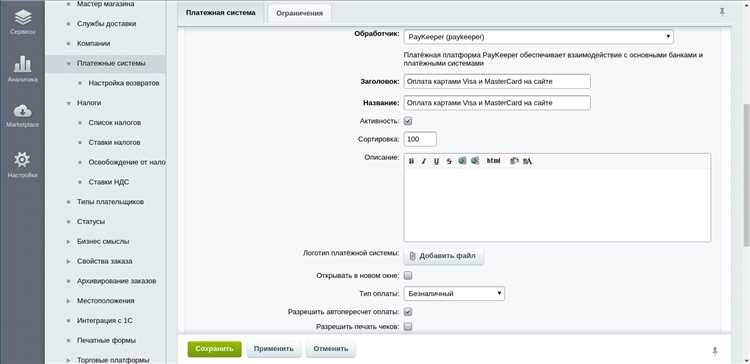Open Ставки НДС item
Viewport: 750px width, 364px height.
point(108,182)
